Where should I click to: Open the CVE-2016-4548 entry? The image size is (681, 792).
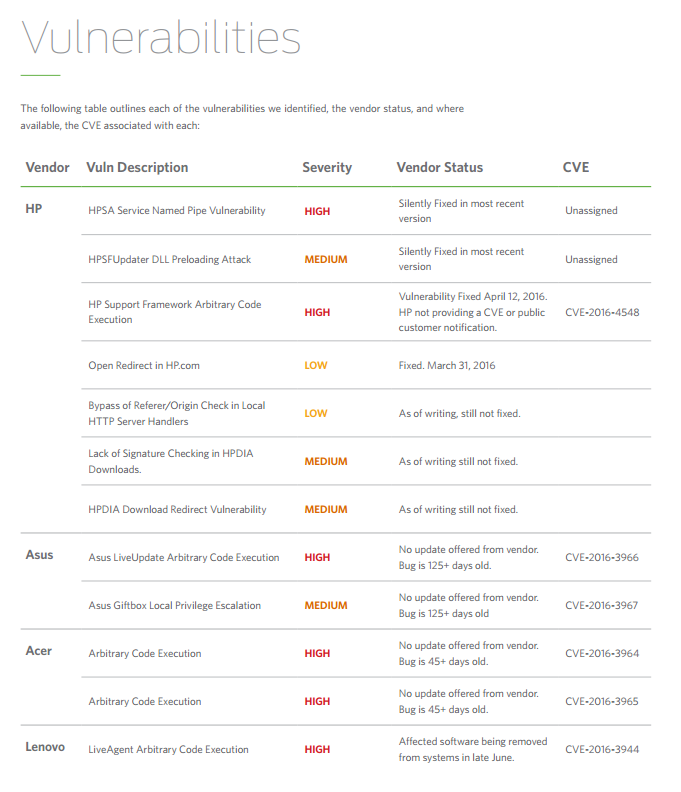pyautogui.click(x=602, y=312)
